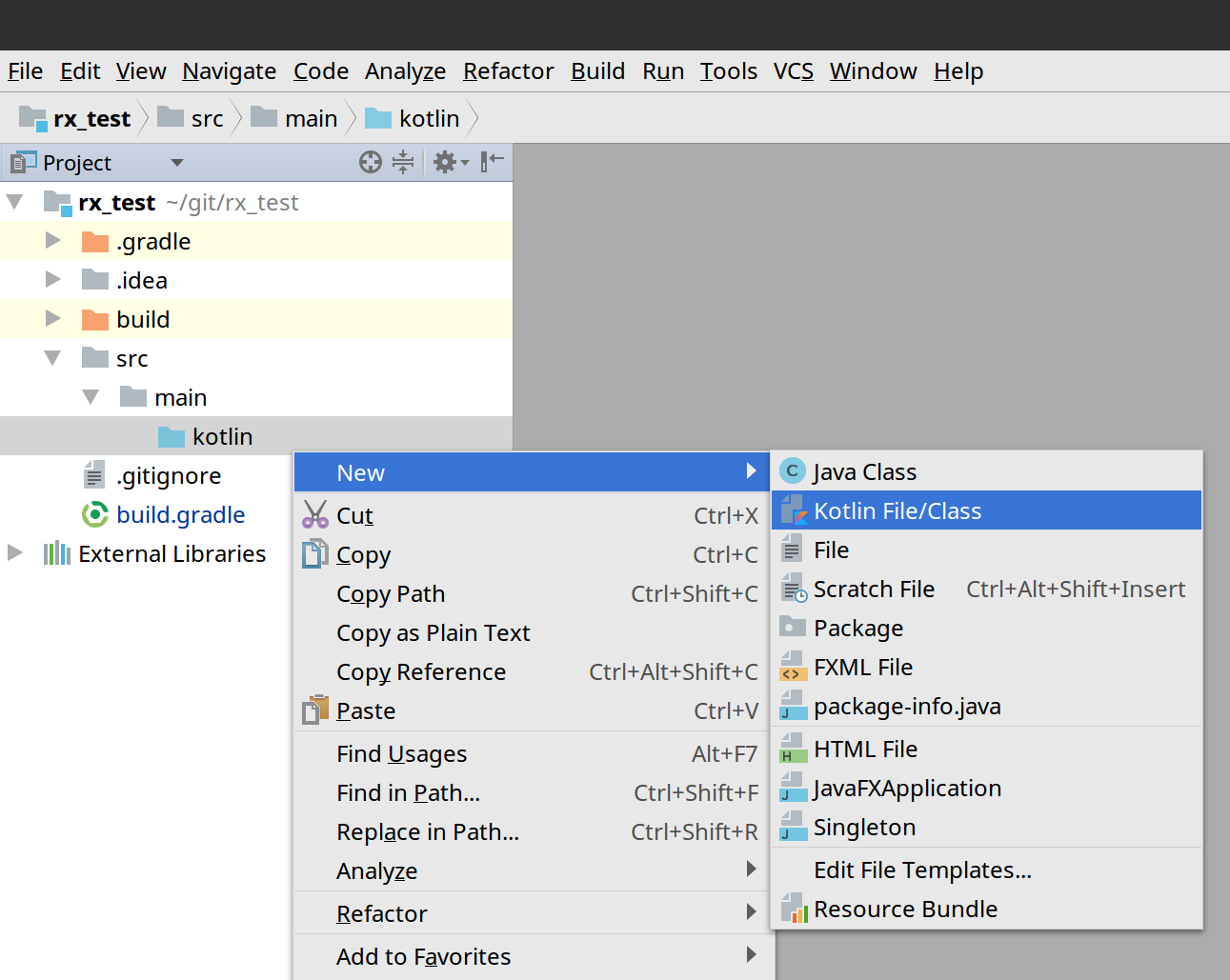Collapse the rx_test root node
The height and width of the screenshot is (980, 1230).
14,202
